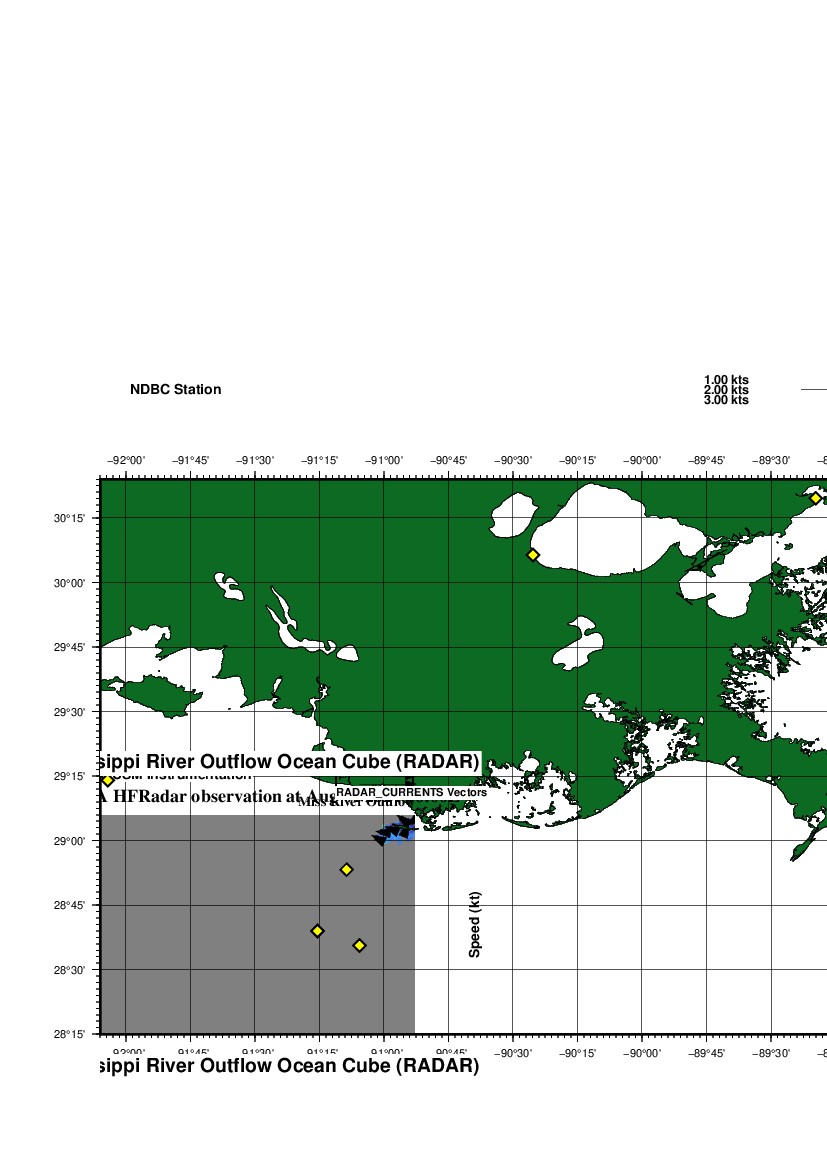
Task: Click the westernmost yellow diamond in the gray region
Action: point(317,931)
